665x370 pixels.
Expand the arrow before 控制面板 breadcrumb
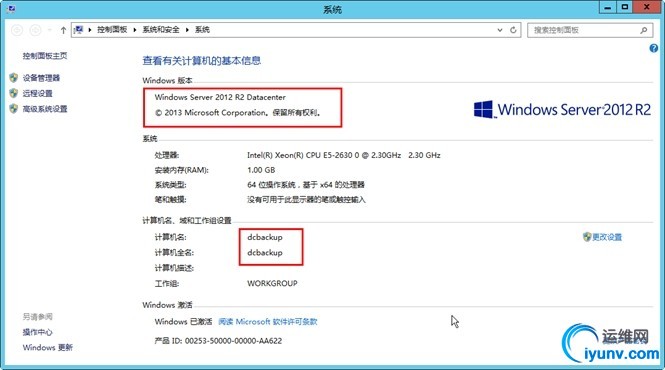pyautogui.click(x=90, y=30)
